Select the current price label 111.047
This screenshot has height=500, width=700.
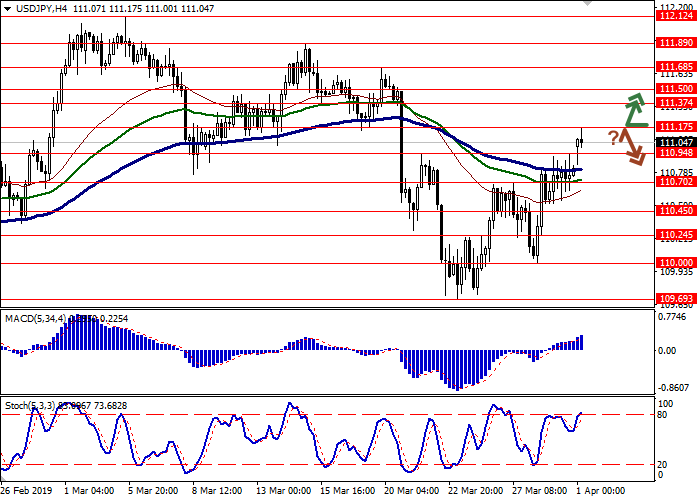(677, 142)
